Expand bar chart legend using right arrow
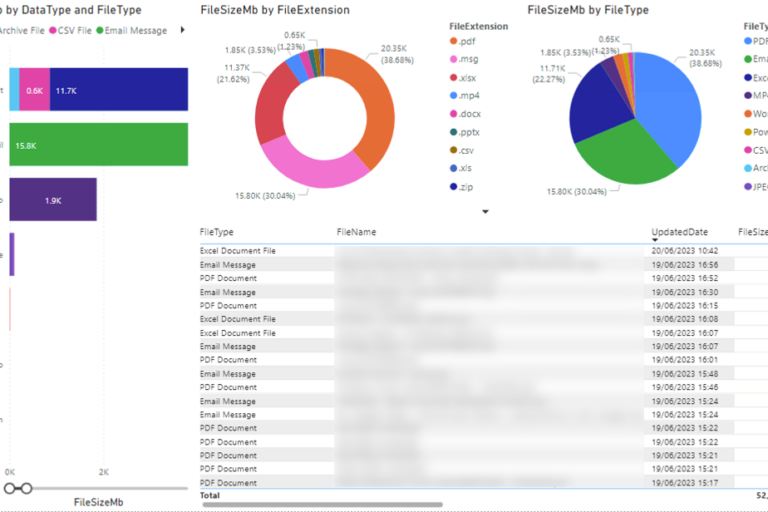Screen dimensions: 768x512 182,30
